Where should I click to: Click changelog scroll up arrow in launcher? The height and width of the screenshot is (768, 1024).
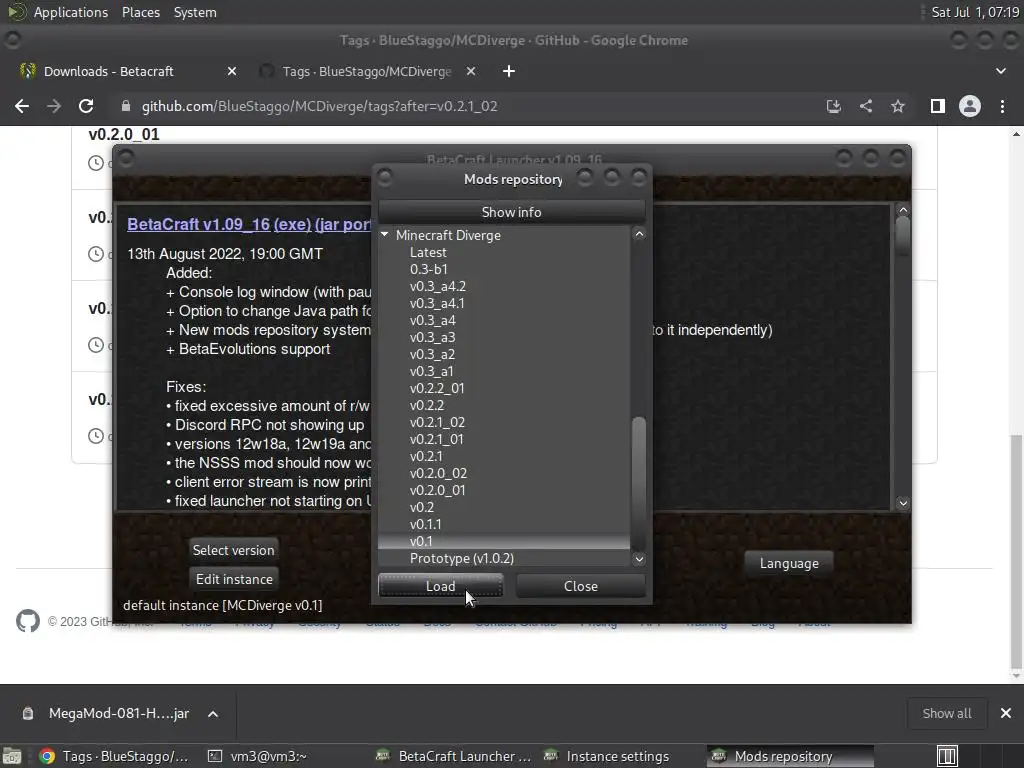tap(903, 210)
